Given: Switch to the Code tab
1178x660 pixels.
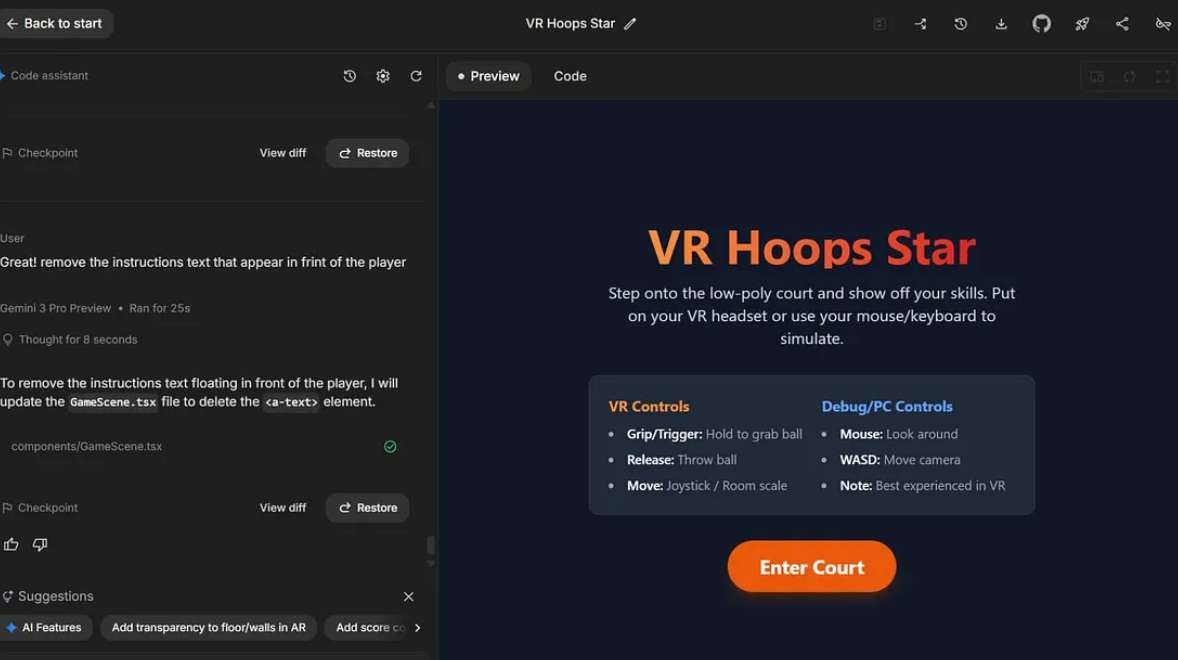Looking at the screenshot, I should click(570, 76).
